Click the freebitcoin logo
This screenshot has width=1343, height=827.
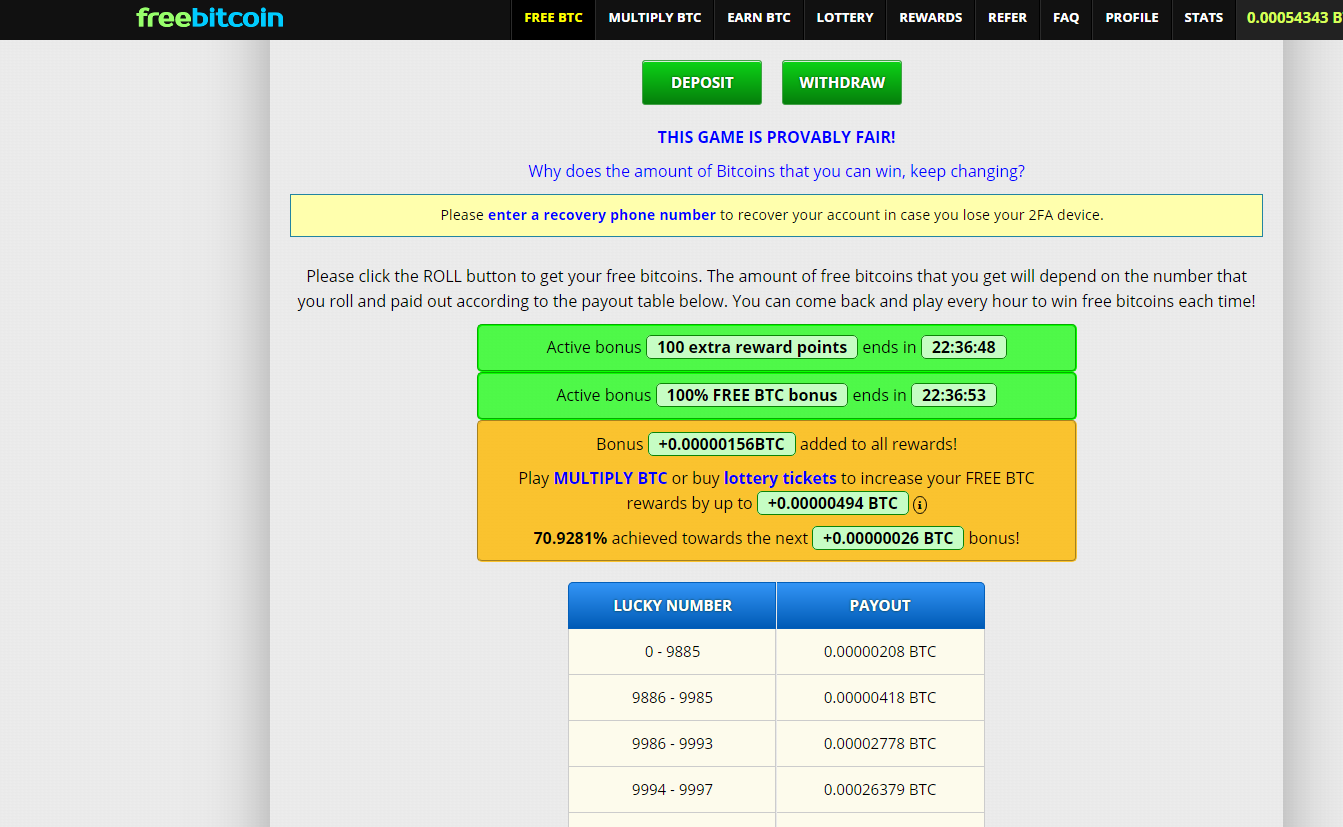pos(210,17)
